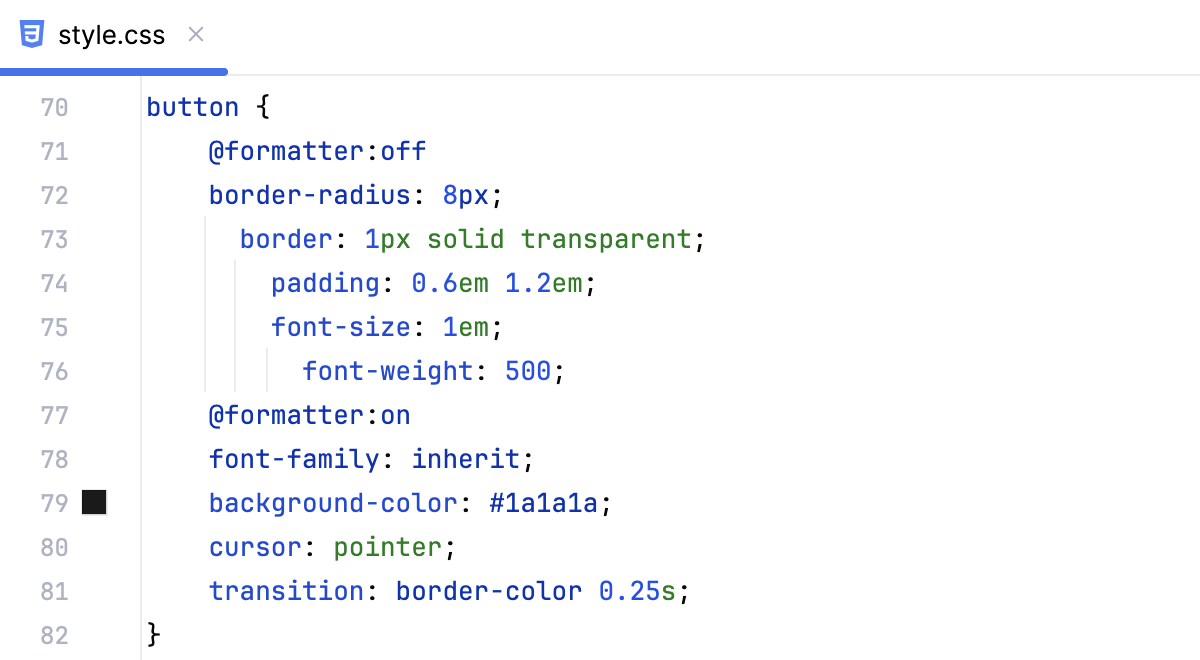Click the closing brace on line 82
Viewport: 1200px width, 660px height.
click(x=152, y=635)
